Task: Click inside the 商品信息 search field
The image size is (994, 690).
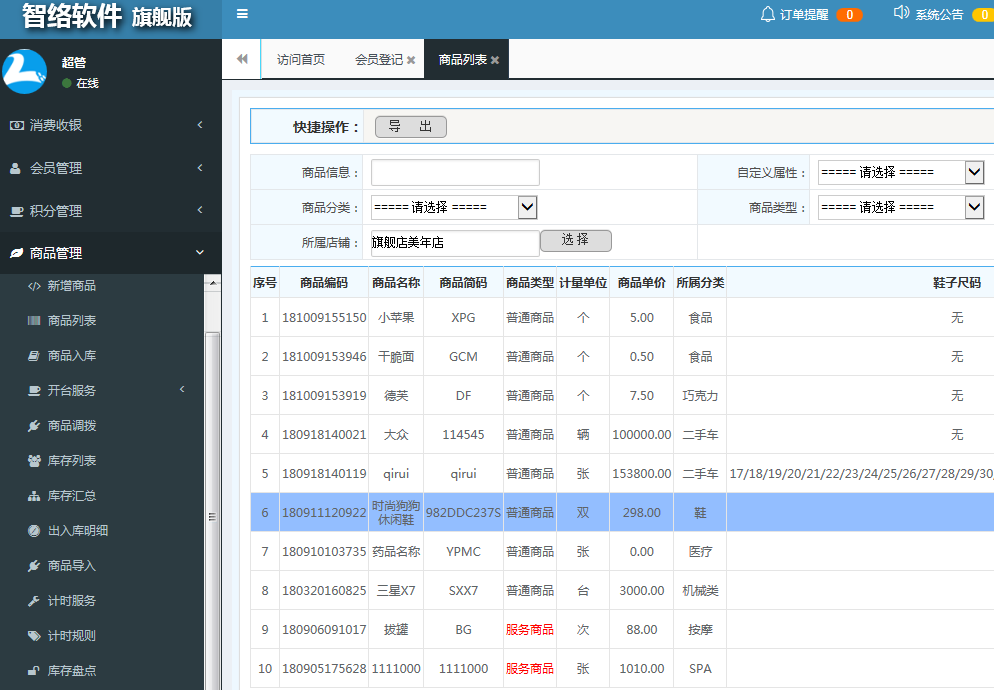Action: coord(454,172)
